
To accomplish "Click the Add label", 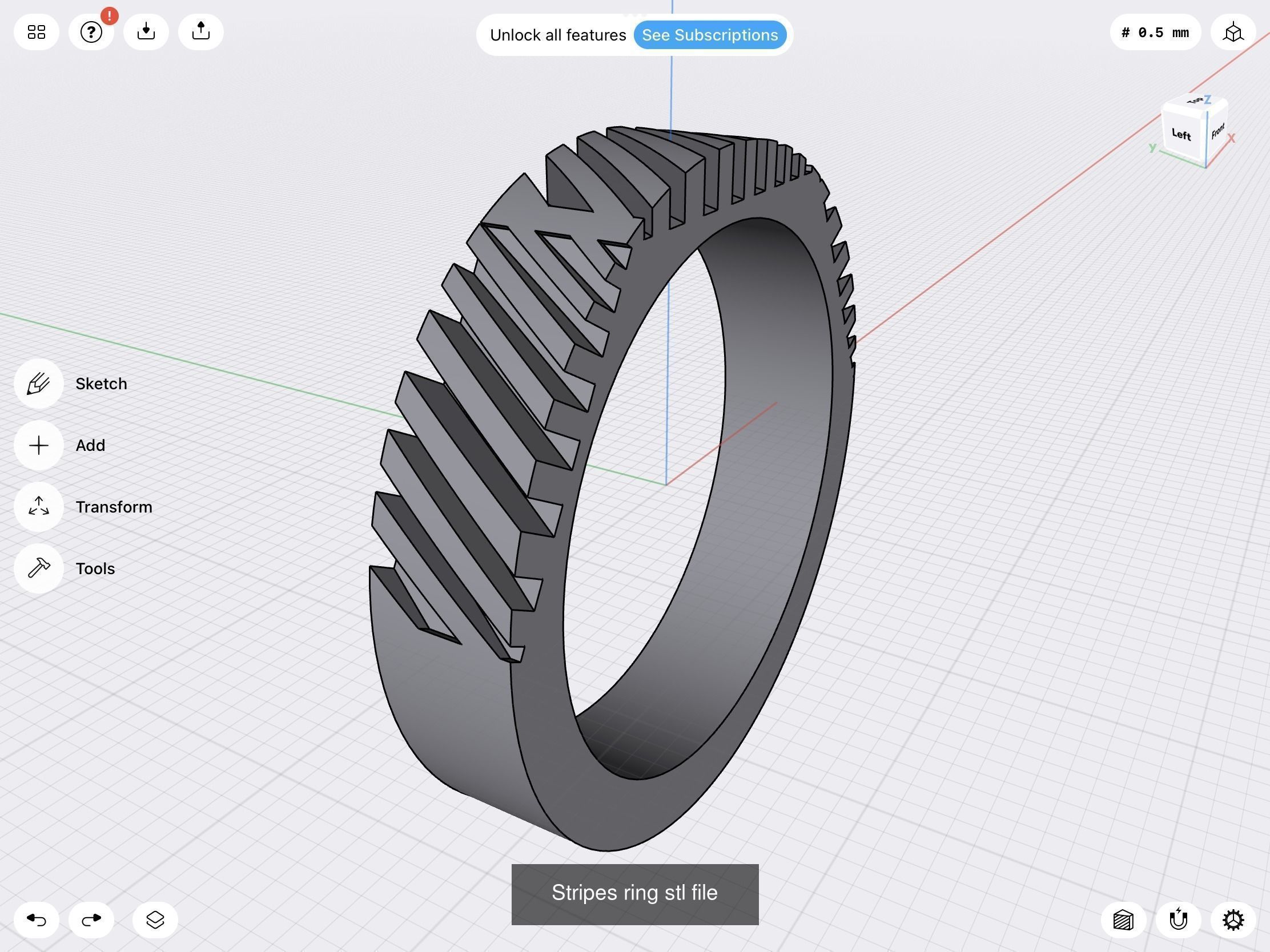I will 90,445.
